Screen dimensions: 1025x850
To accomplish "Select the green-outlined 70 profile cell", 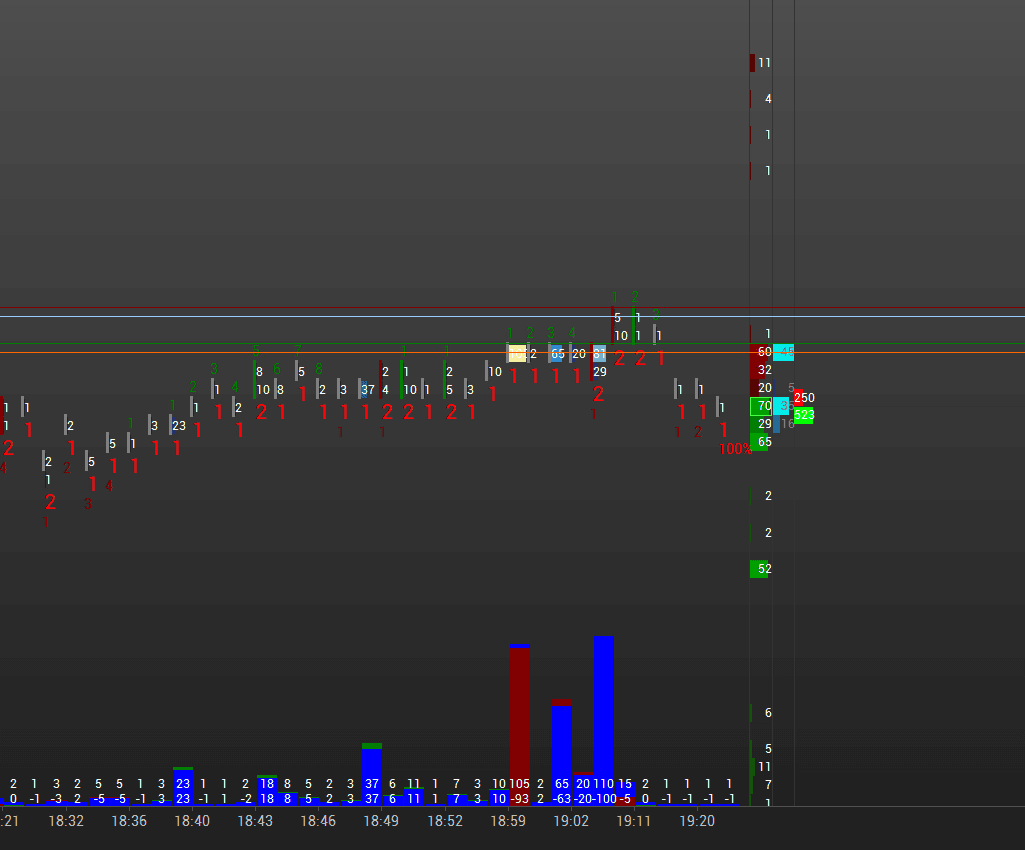I will [x=761, y=406].
